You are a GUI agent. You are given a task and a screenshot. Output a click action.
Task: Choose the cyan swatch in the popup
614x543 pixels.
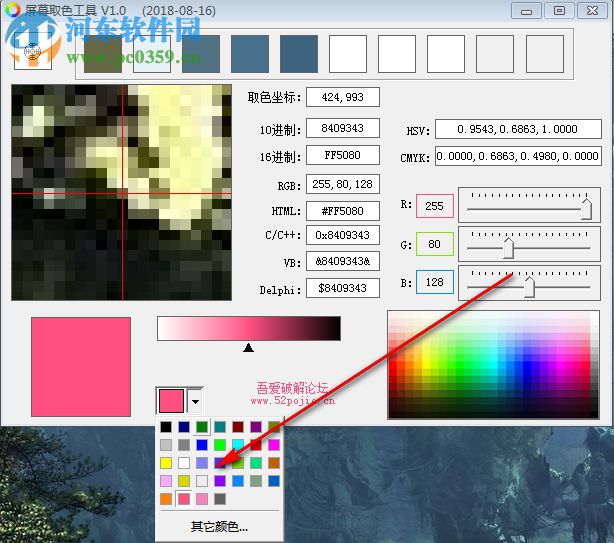238,445
